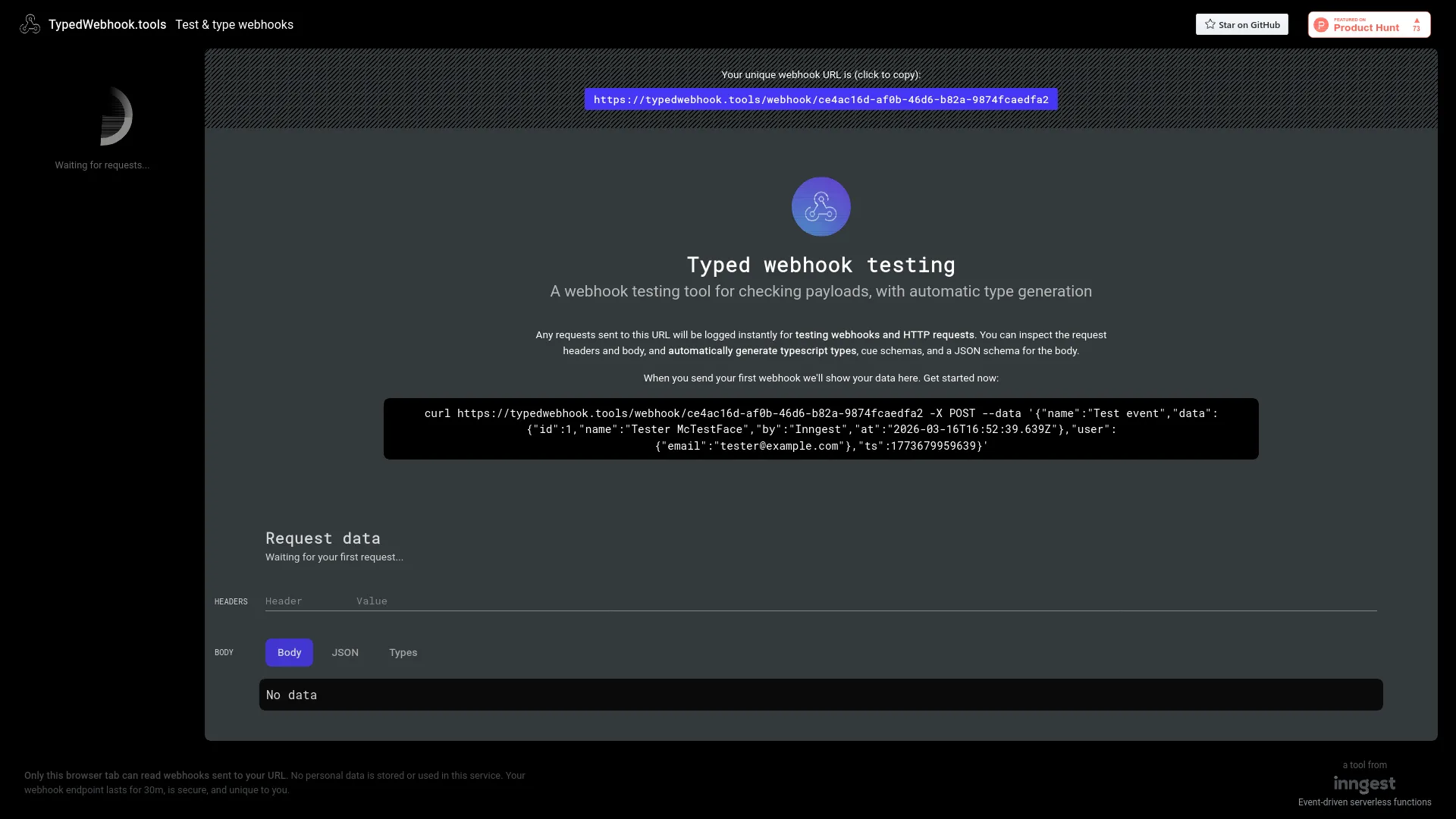The image size is (1456, 819).
Task: Copy the unique webhook URL
Action: point(821,99)
